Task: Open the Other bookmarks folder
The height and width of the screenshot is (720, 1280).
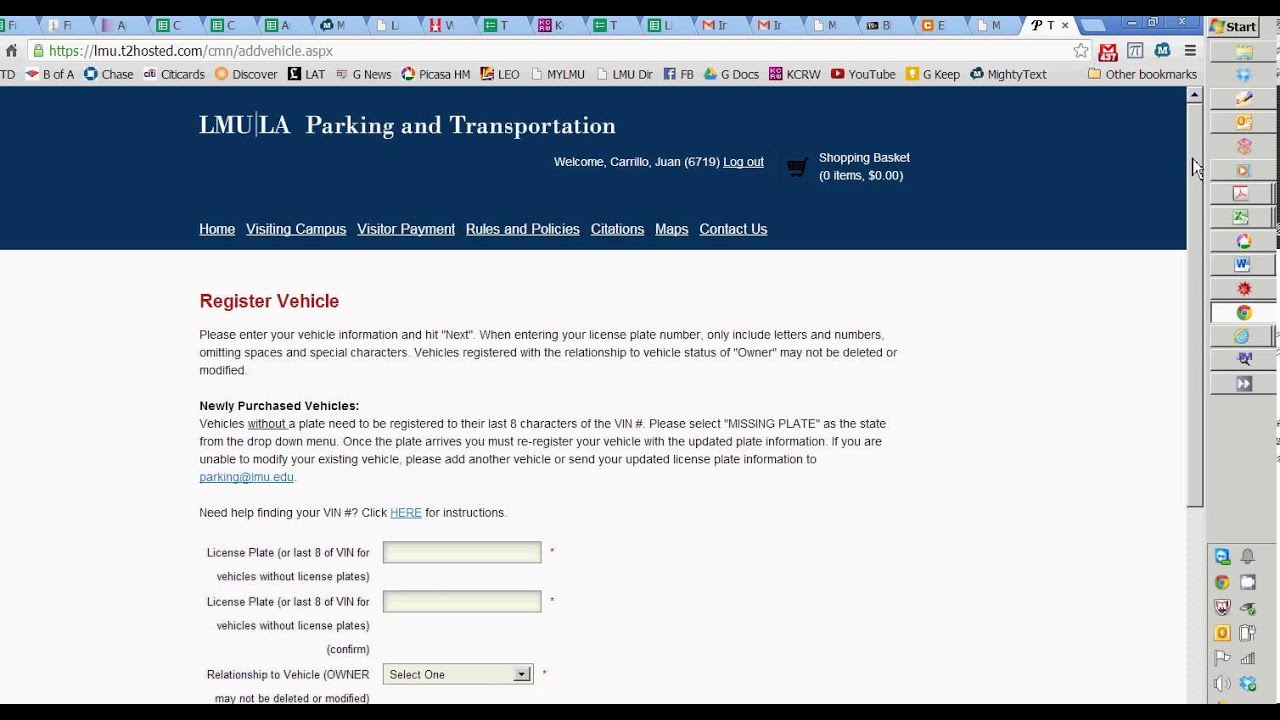Action: point(1142,74)
